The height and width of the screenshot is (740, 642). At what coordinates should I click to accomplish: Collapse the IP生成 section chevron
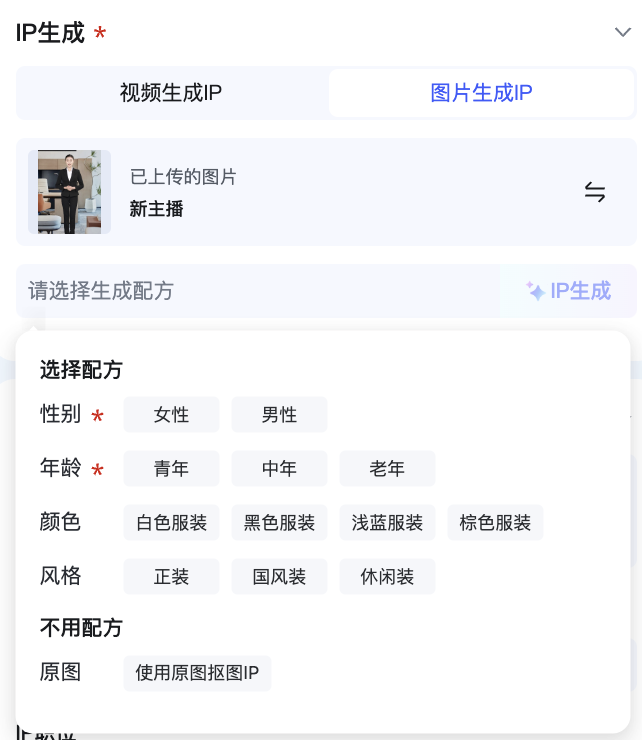(x=623, y=32)
